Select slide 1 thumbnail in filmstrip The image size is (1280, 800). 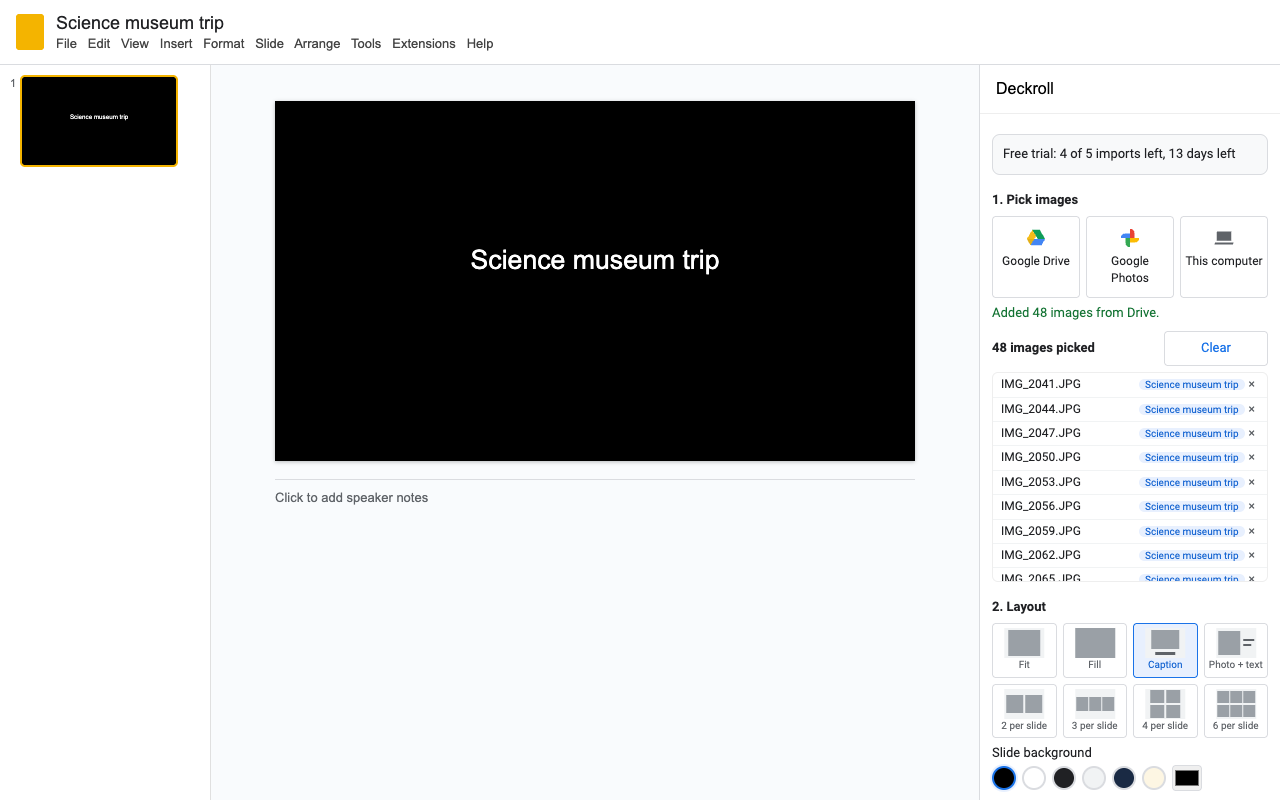click(x=99, y=121)
